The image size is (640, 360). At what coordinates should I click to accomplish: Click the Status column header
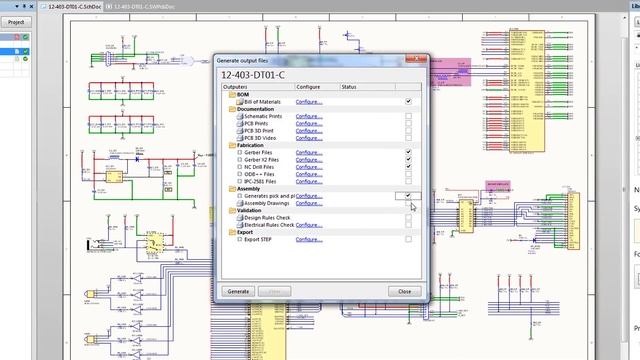[x=367, y=87]
